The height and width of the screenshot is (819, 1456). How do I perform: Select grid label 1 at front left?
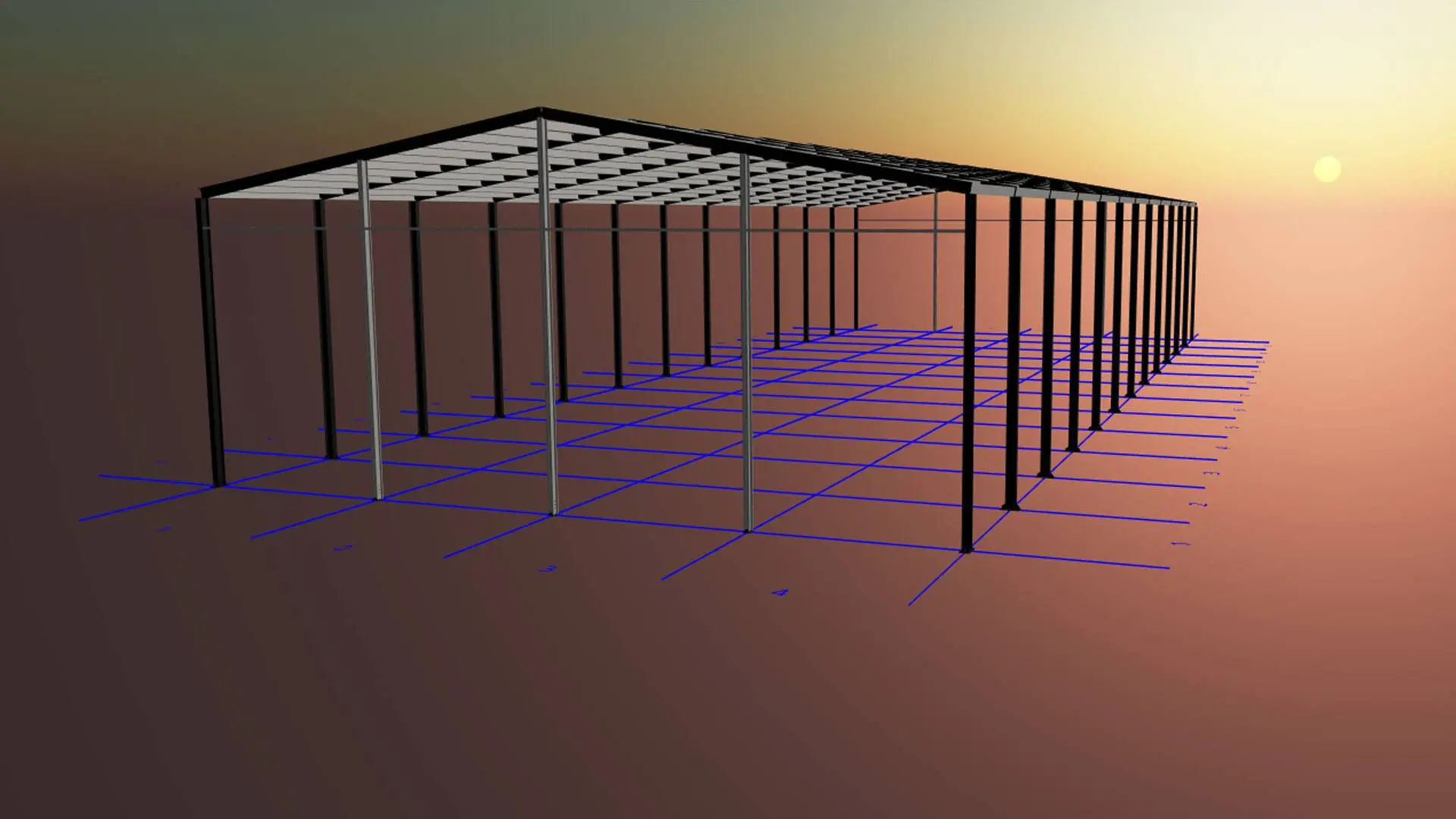coord(165,529)
